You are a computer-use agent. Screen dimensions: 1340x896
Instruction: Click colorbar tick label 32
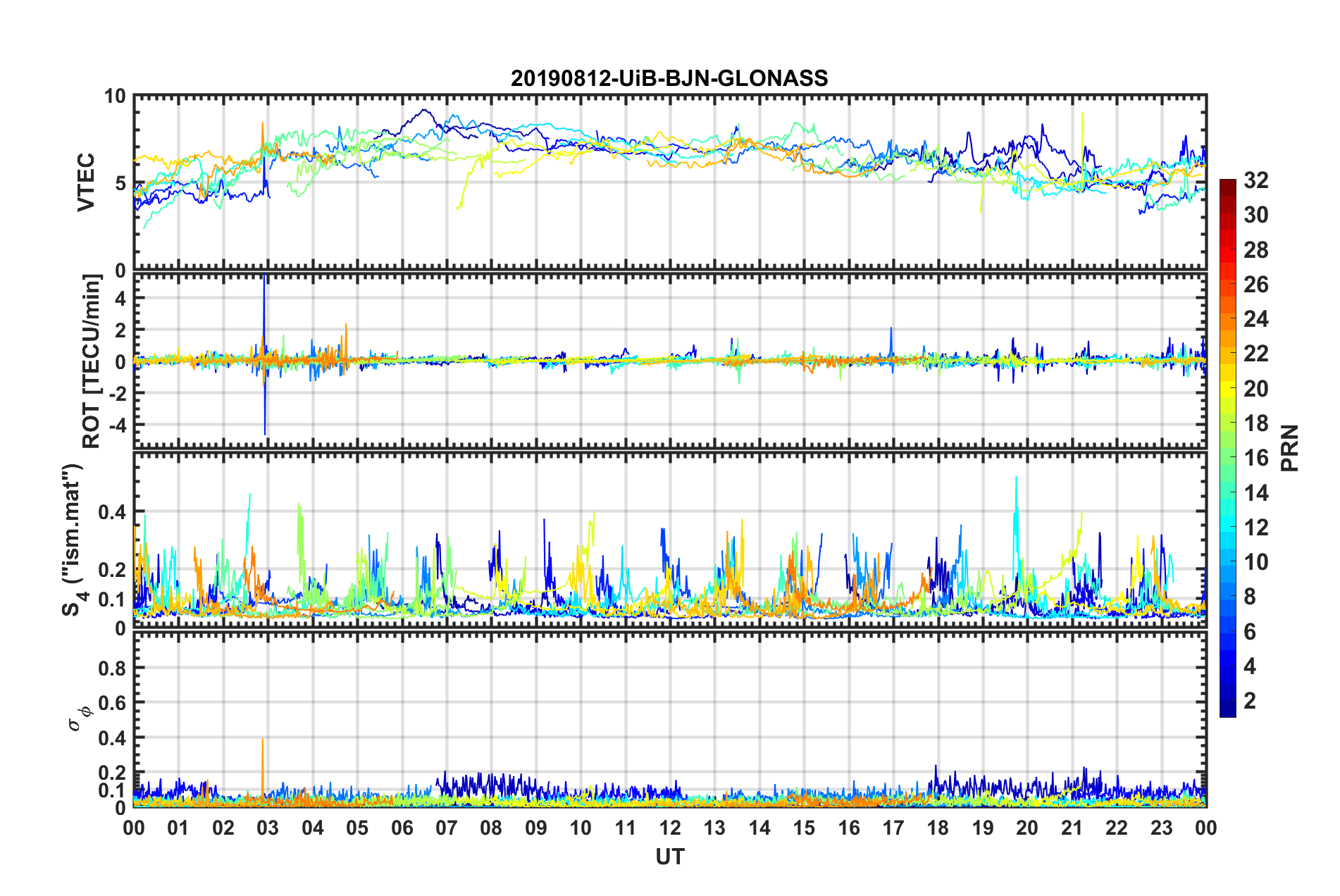[1256, 180]
